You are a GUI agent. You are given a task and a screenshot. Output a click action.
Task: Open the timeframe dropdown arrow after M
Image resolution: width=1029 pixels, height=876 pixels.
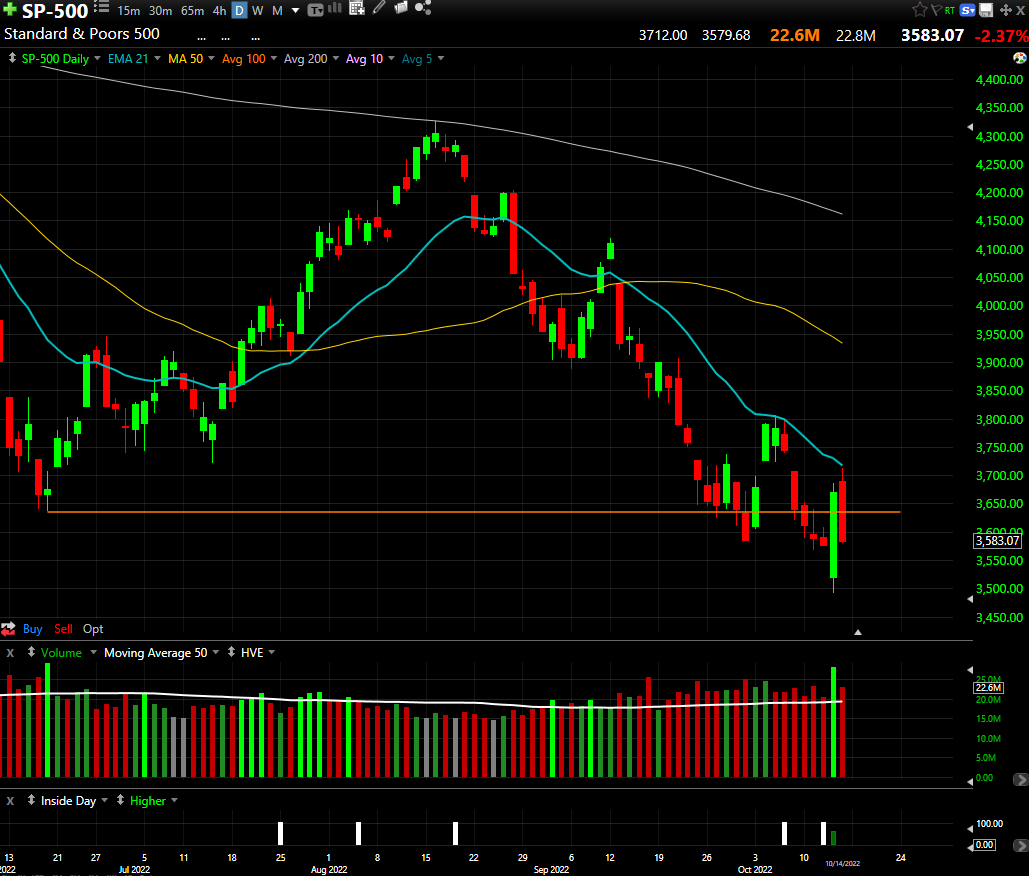295,10
